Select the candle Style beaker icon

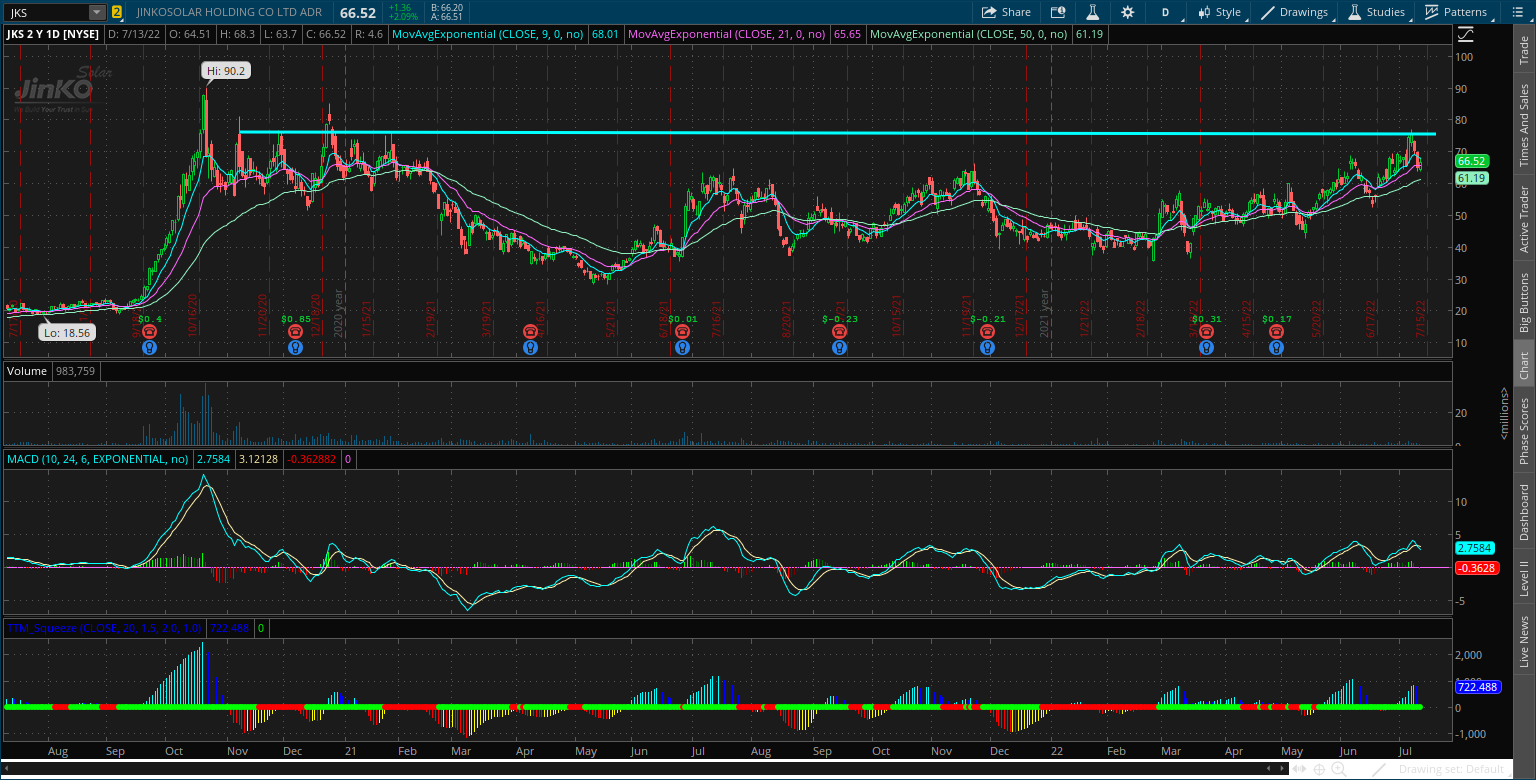coord(1092,12)
